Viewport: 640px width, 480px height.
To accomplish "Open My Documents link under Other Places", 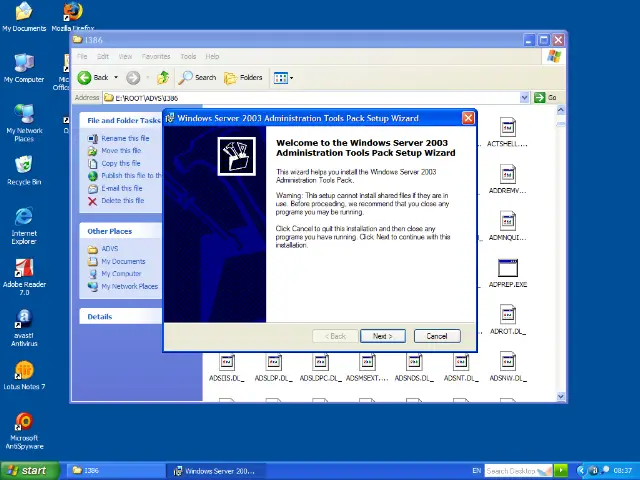I will [123, 261].
